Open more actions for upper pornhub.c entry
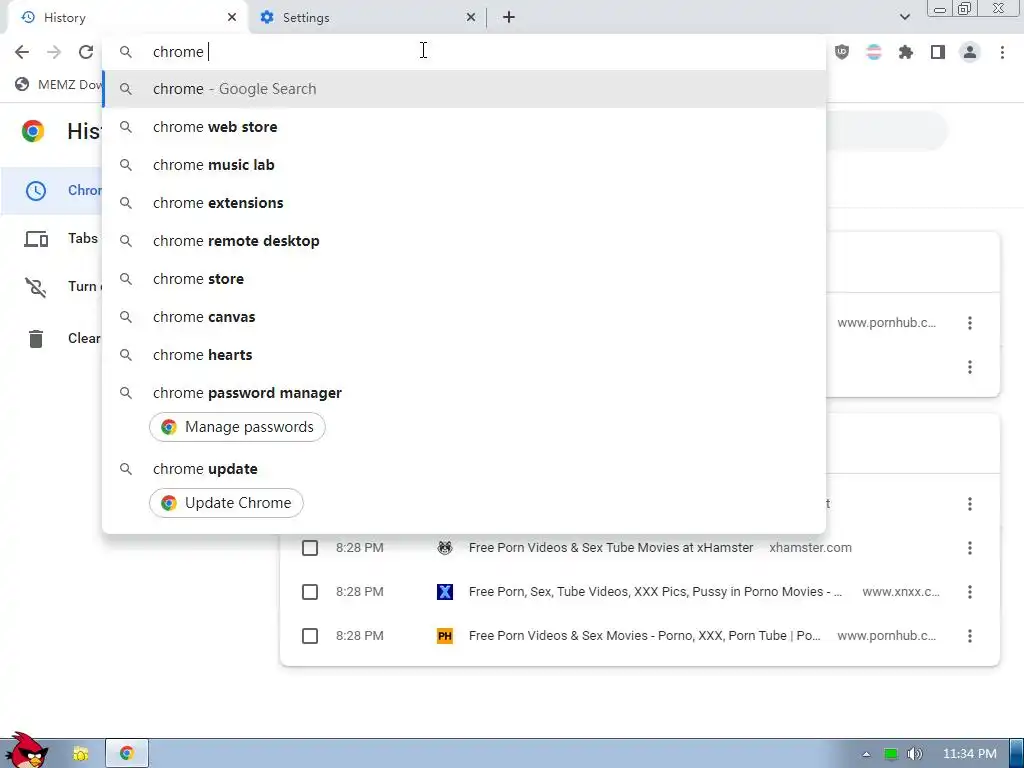Image resolution: width=1024 pixels, height=768 pixels. pos(970,323)
